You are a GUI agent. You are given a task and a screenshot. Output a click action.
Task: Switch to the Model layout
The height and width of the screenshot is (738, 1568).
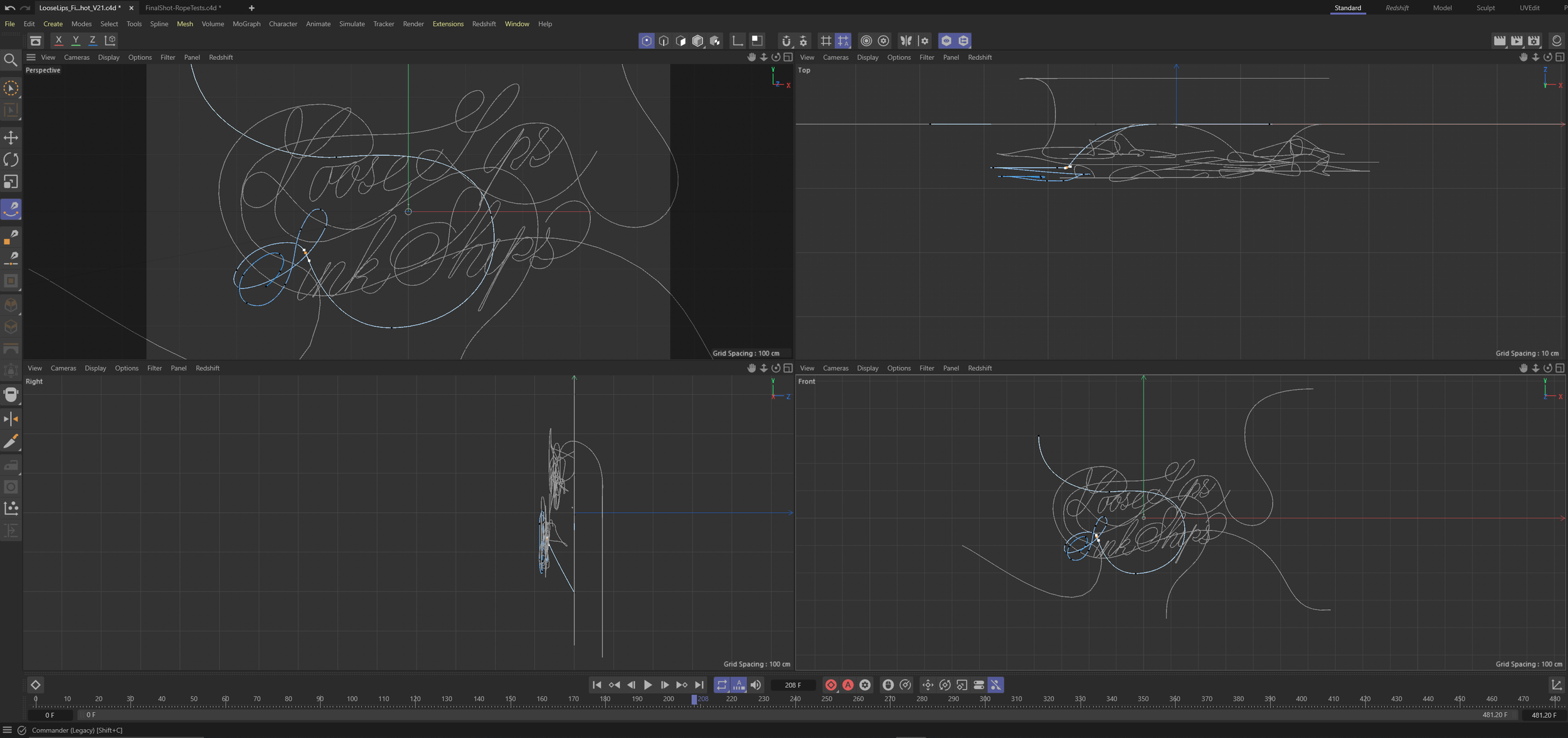[x=1443, y=8]
